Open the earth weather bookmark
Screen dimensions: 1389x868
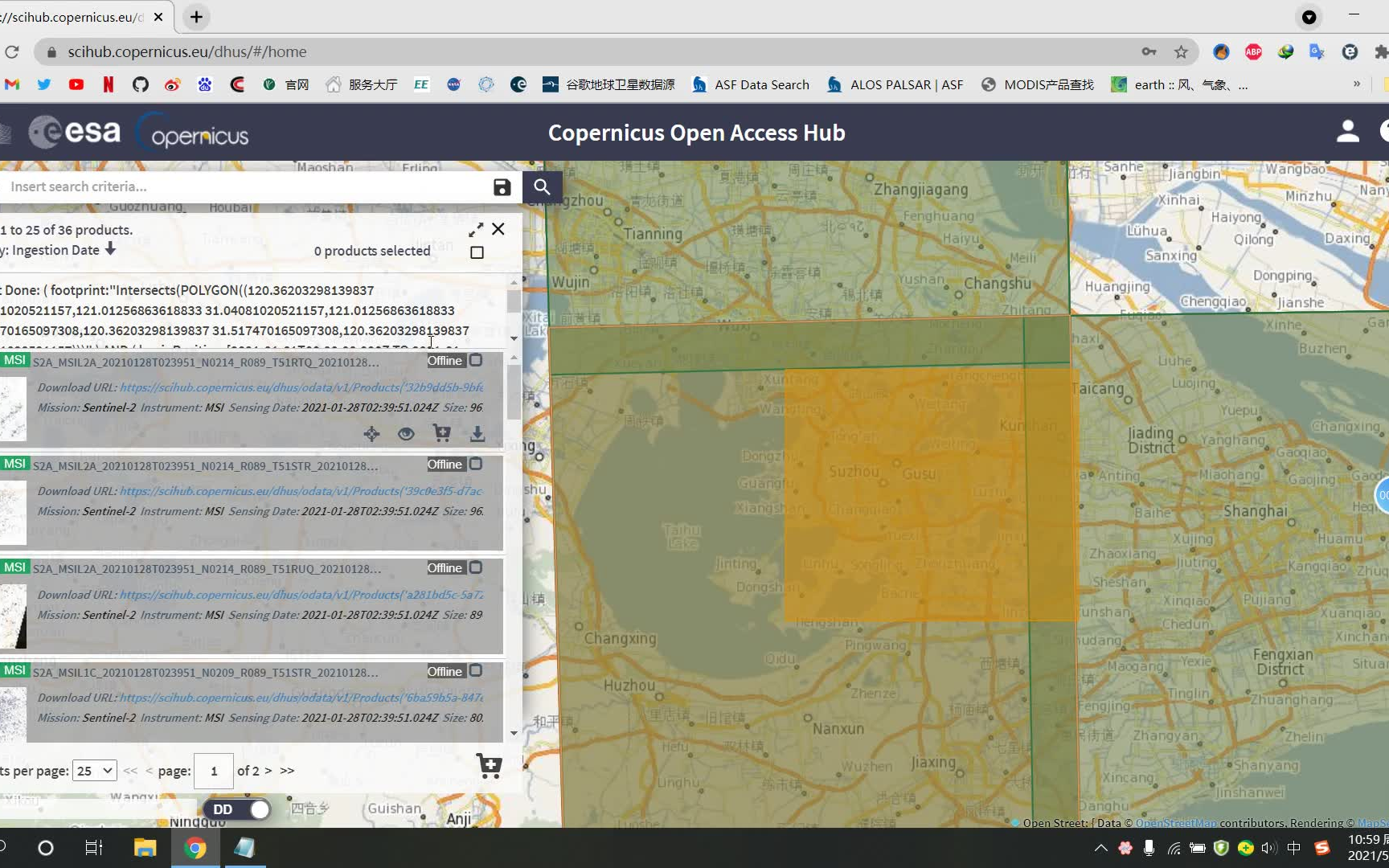[x=1179, y=84]
